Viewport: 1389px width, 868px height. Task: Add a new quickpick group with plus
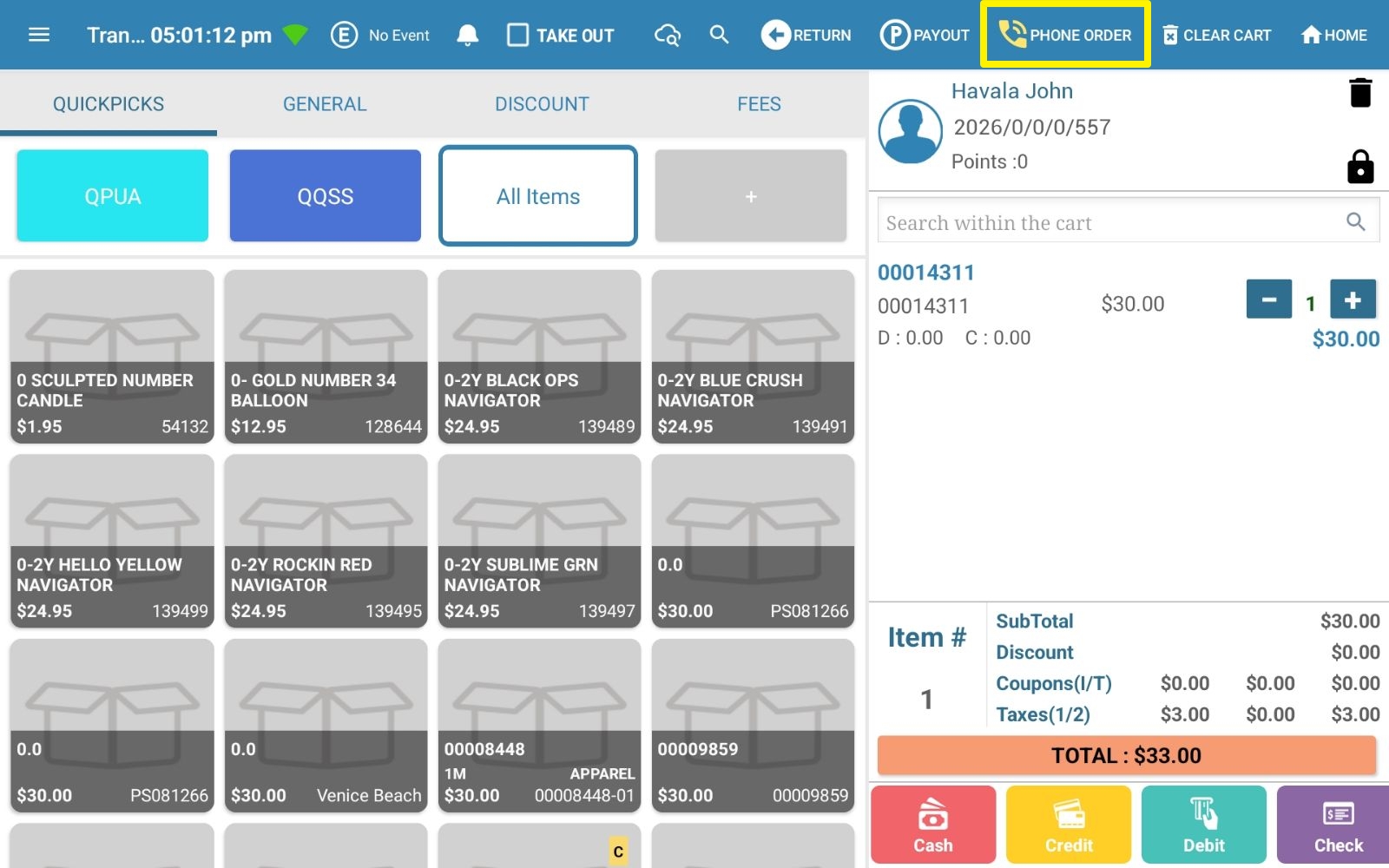[751, 196]
